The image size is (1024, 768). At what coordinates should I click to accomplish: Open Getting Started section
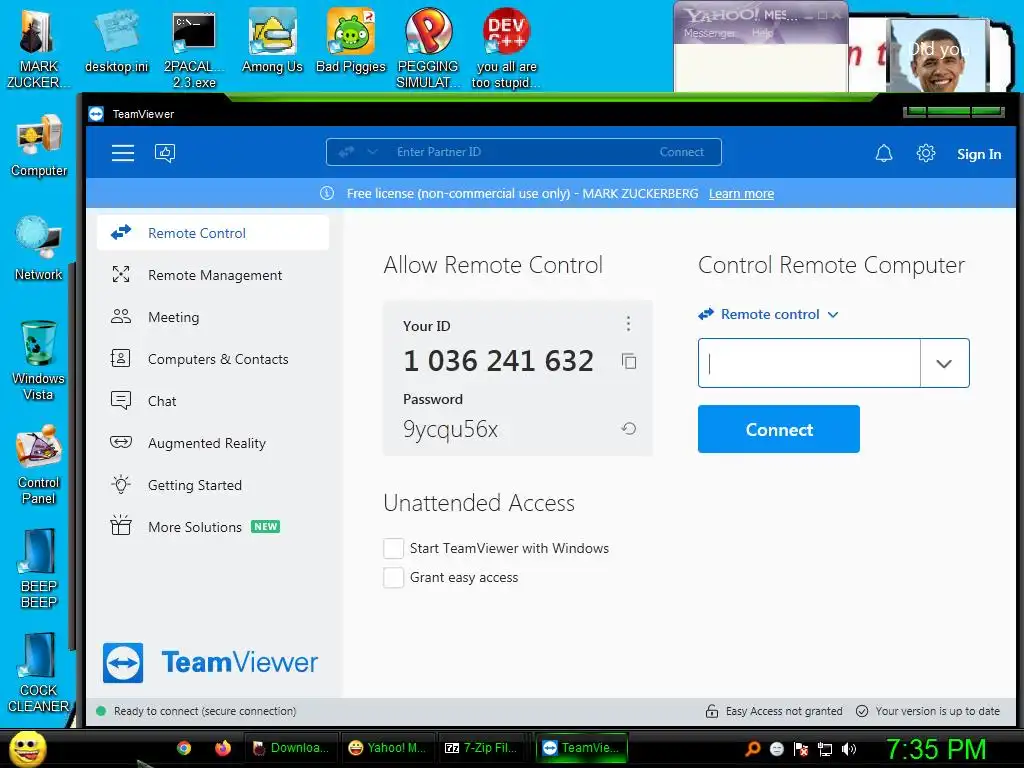click(x=213, y=485)
